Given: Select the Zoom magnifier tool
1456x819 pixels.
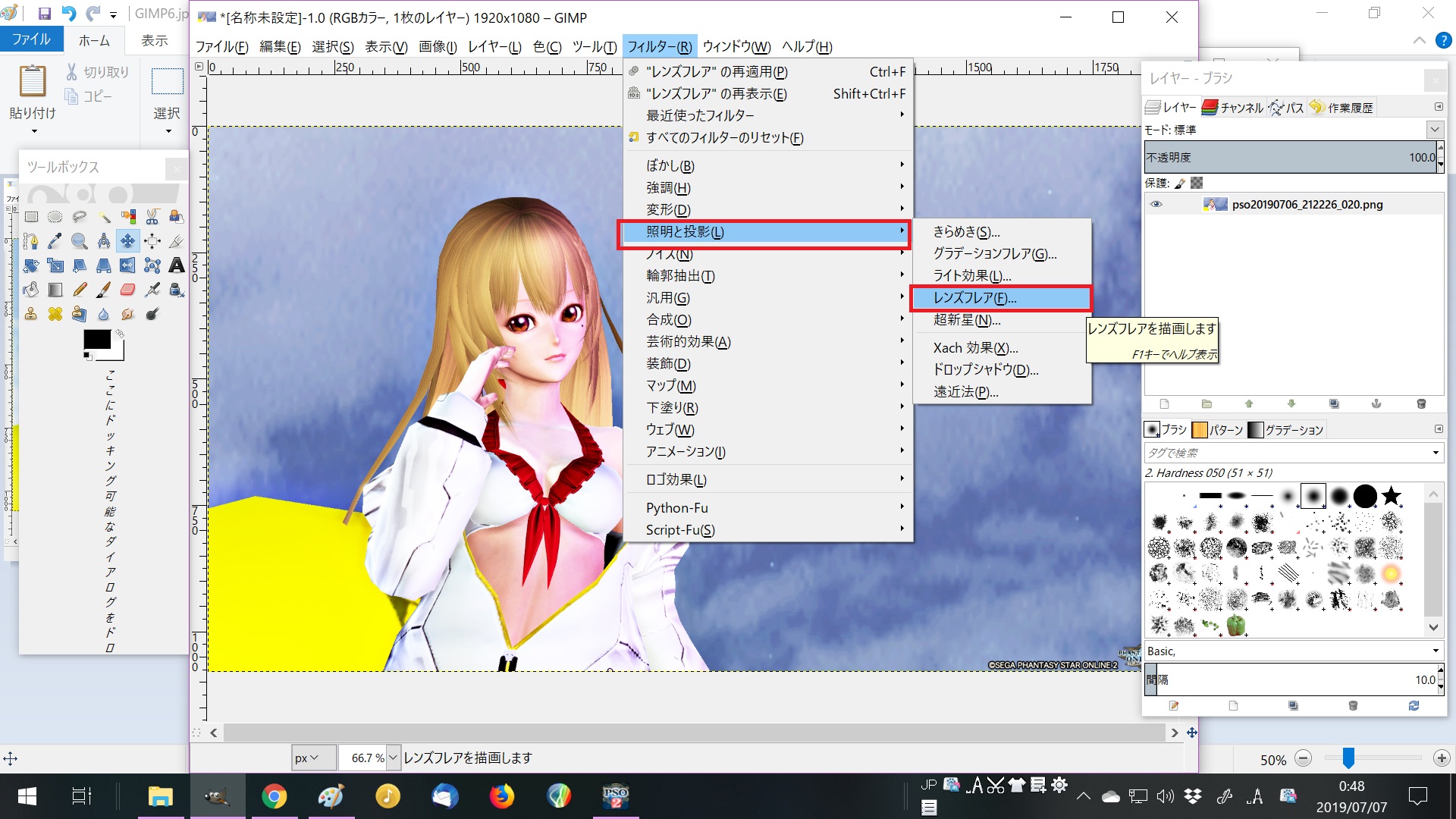Looking at the screenshot, I should tap(79, 241).
